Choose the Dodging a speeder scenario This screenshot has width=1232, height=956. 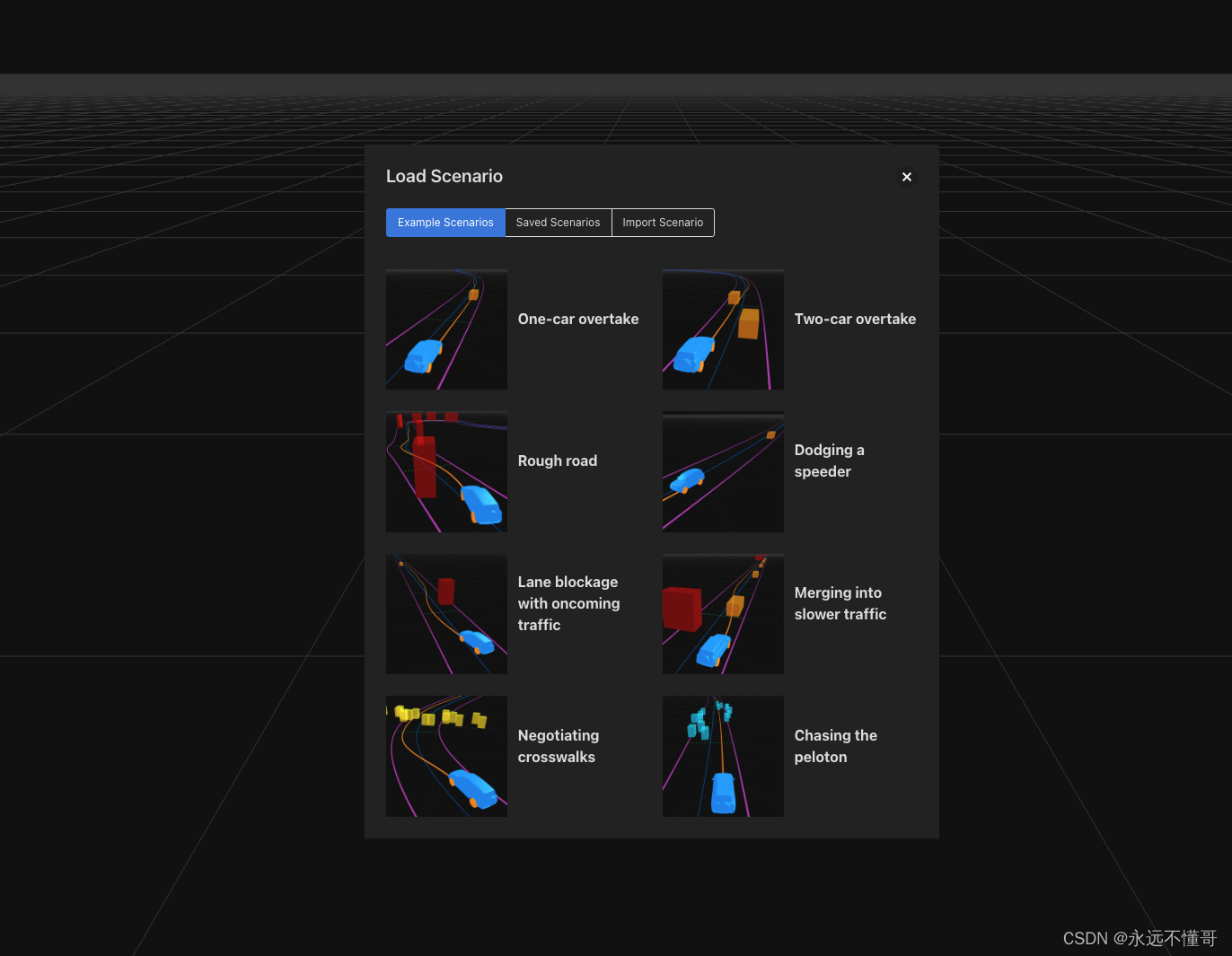pyautogui.click(x=829, y=460)
